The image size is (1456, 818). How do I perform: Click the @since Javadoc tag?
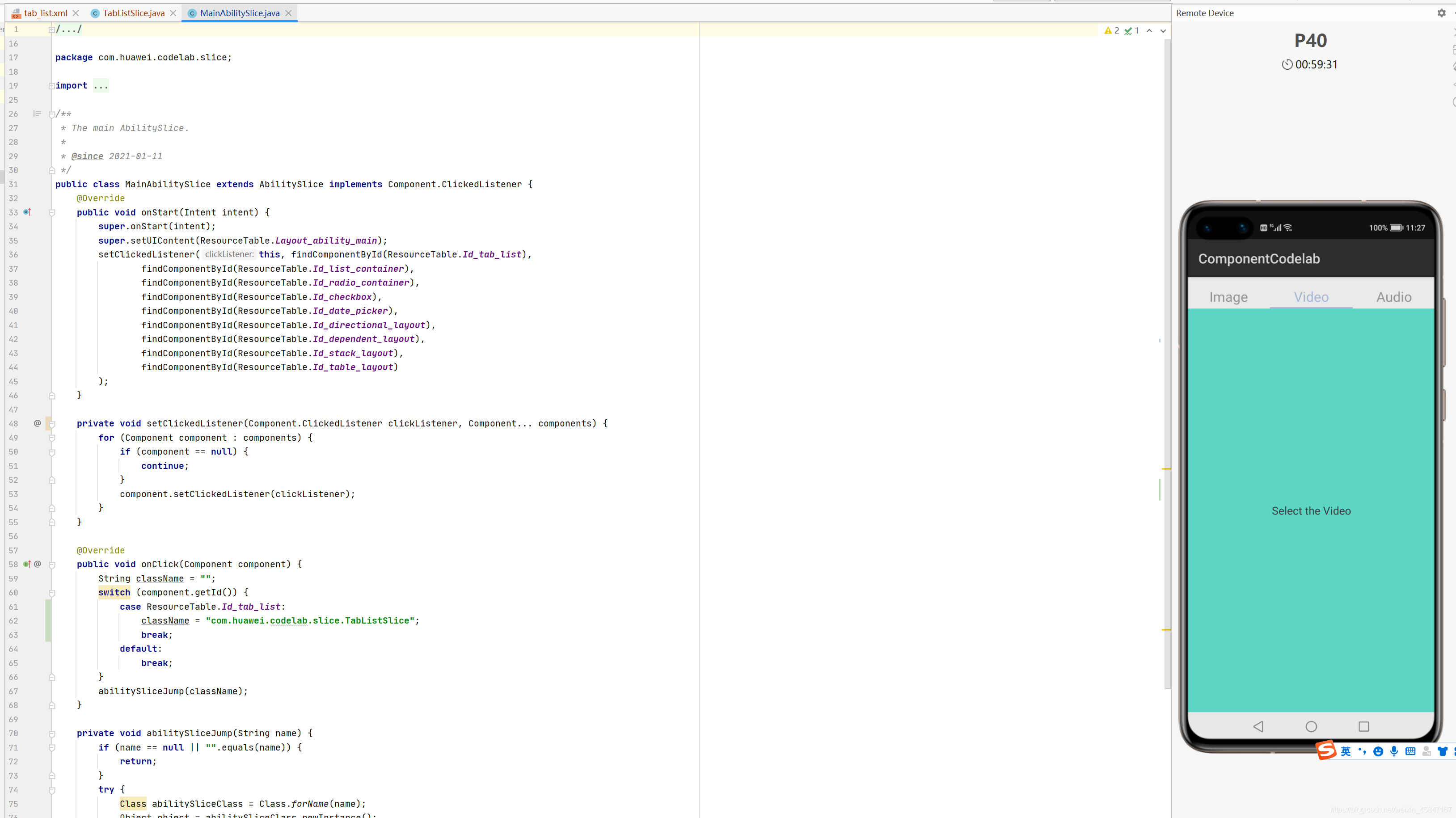pos(87,156)
